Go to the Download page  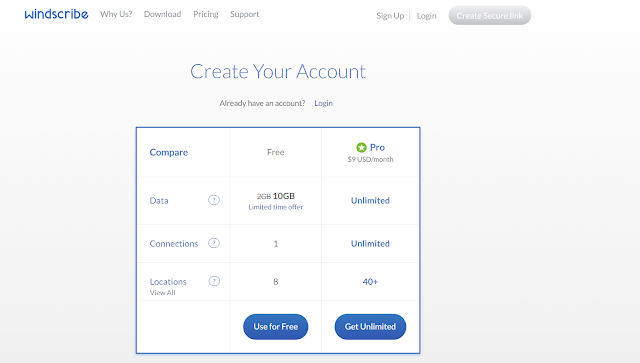162,14
